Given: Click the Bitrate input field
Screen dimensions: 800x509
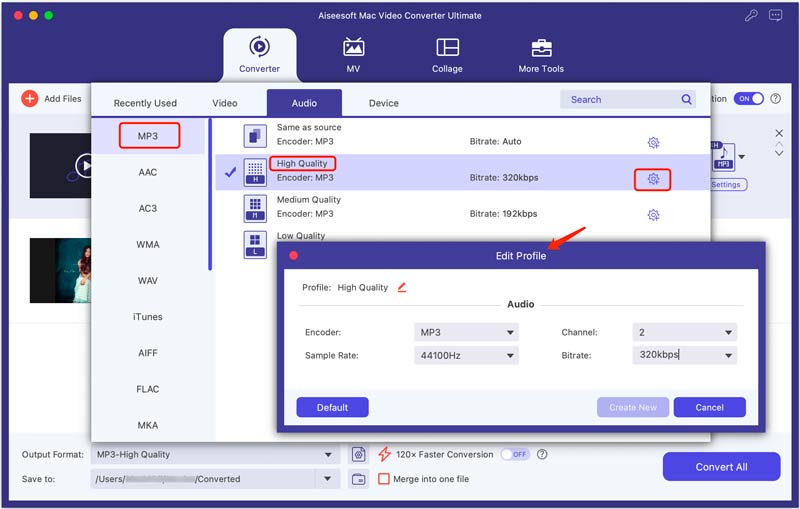Looking at the screenshot, I should (x=675, y=355).
